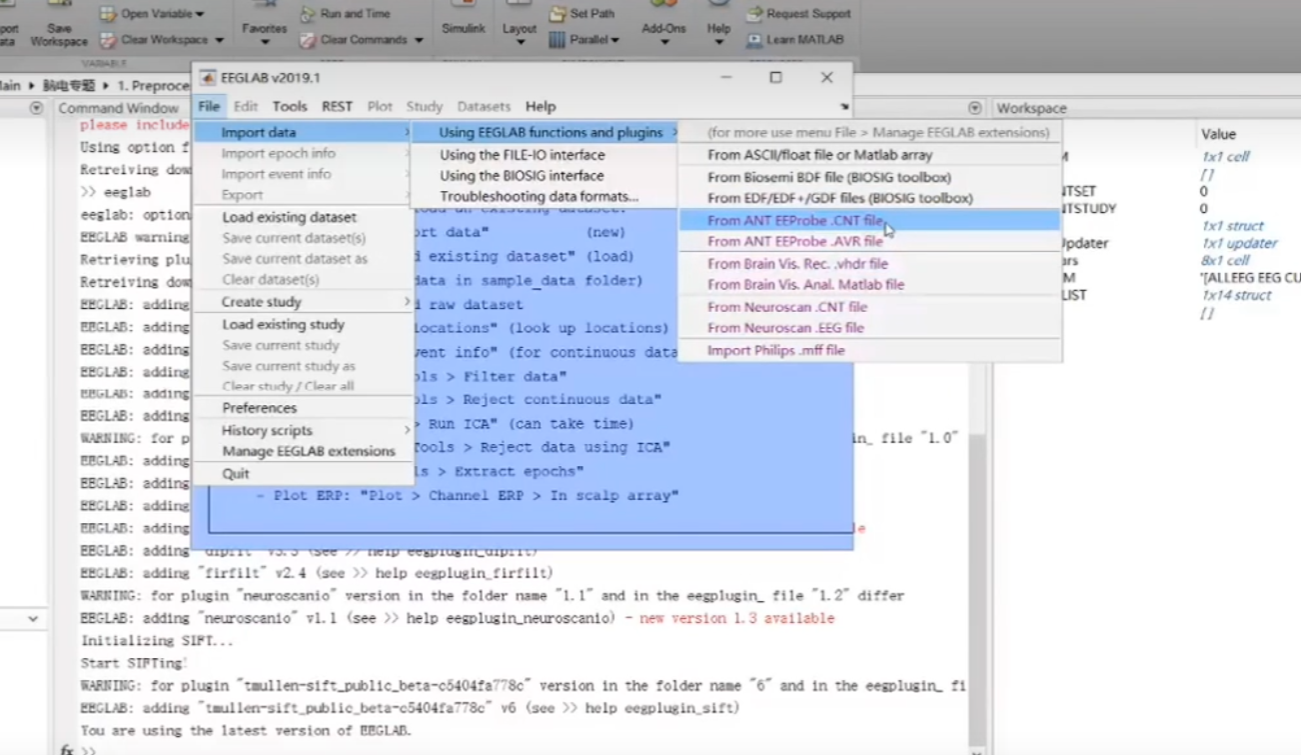Image resolution: width=1301 pixels, height=755 pixels.
Task: Click Simulink button in toolstrip
Action: tap(463, 28)
